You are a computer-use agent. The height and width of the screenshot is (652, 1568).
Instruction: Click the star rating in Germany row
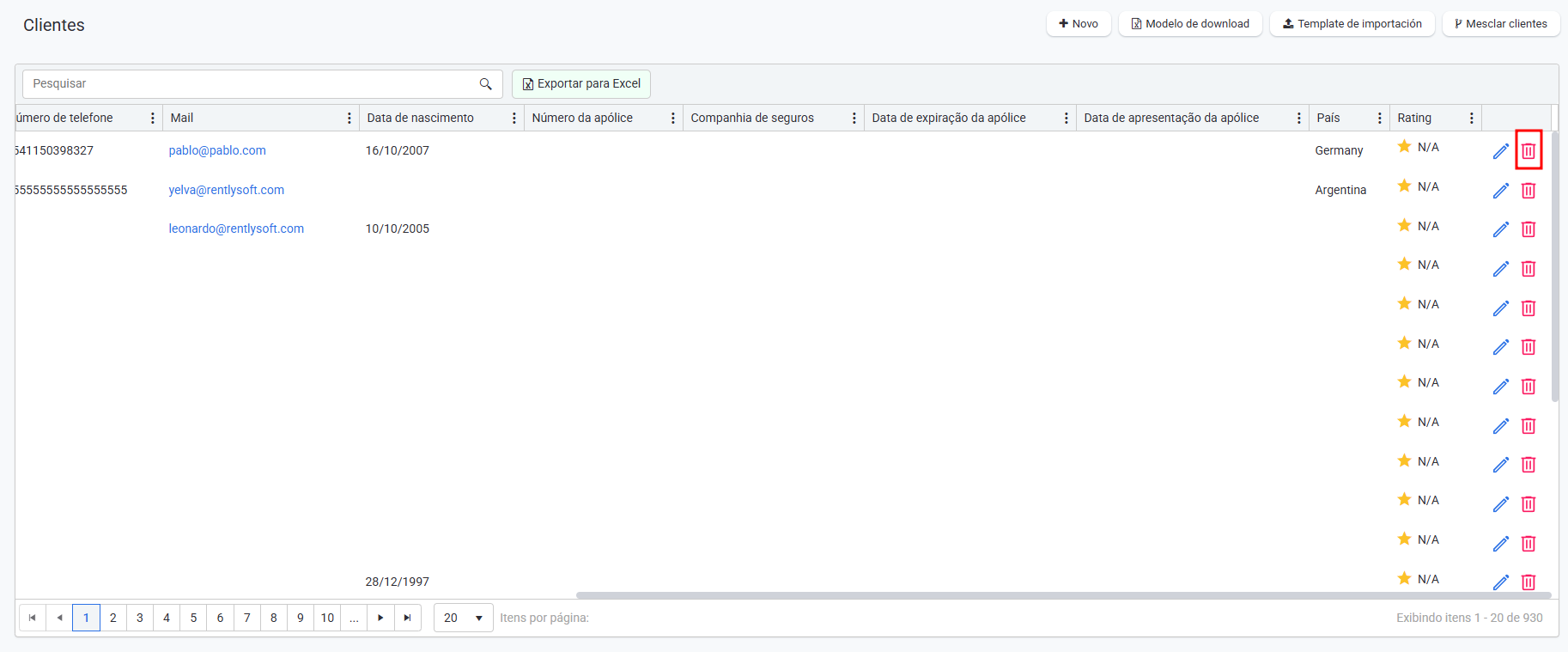[x=1404, y=147]
